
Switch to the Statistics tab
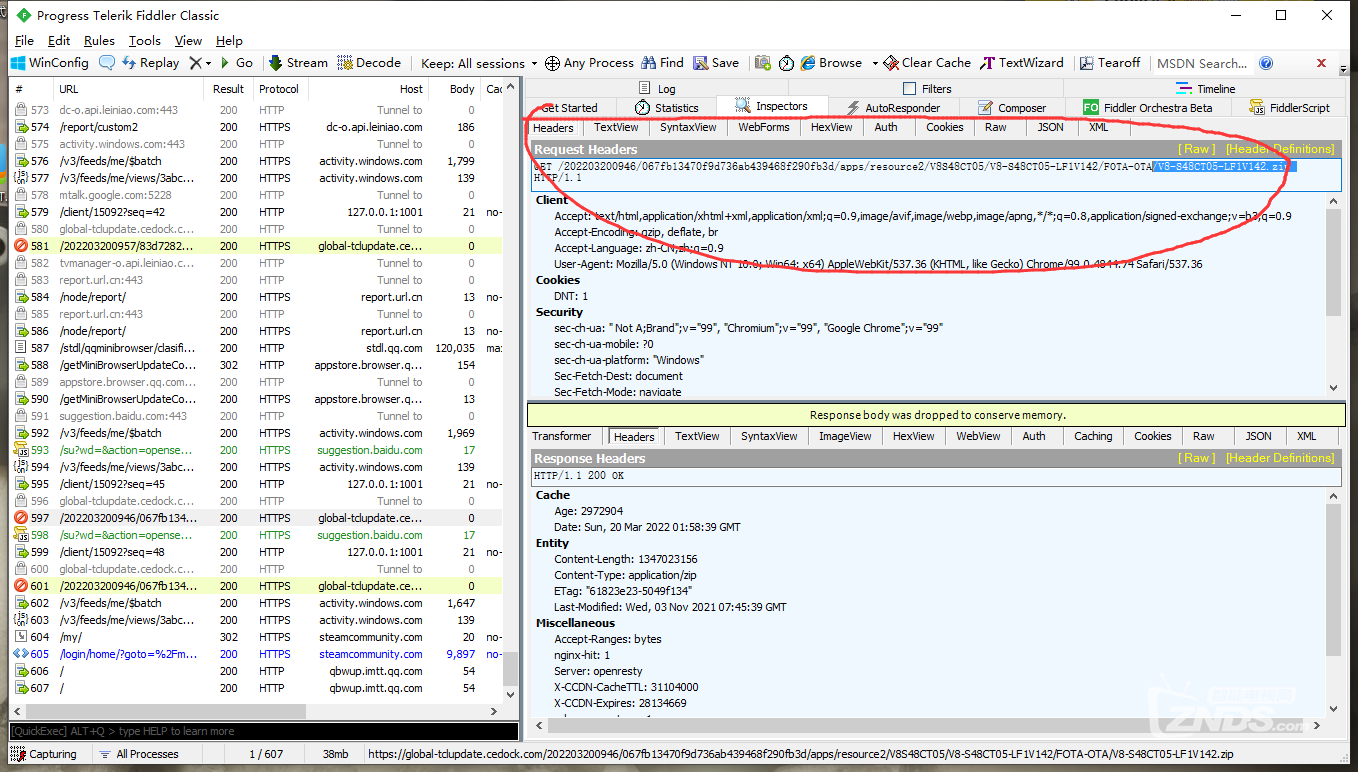(666, 107)
